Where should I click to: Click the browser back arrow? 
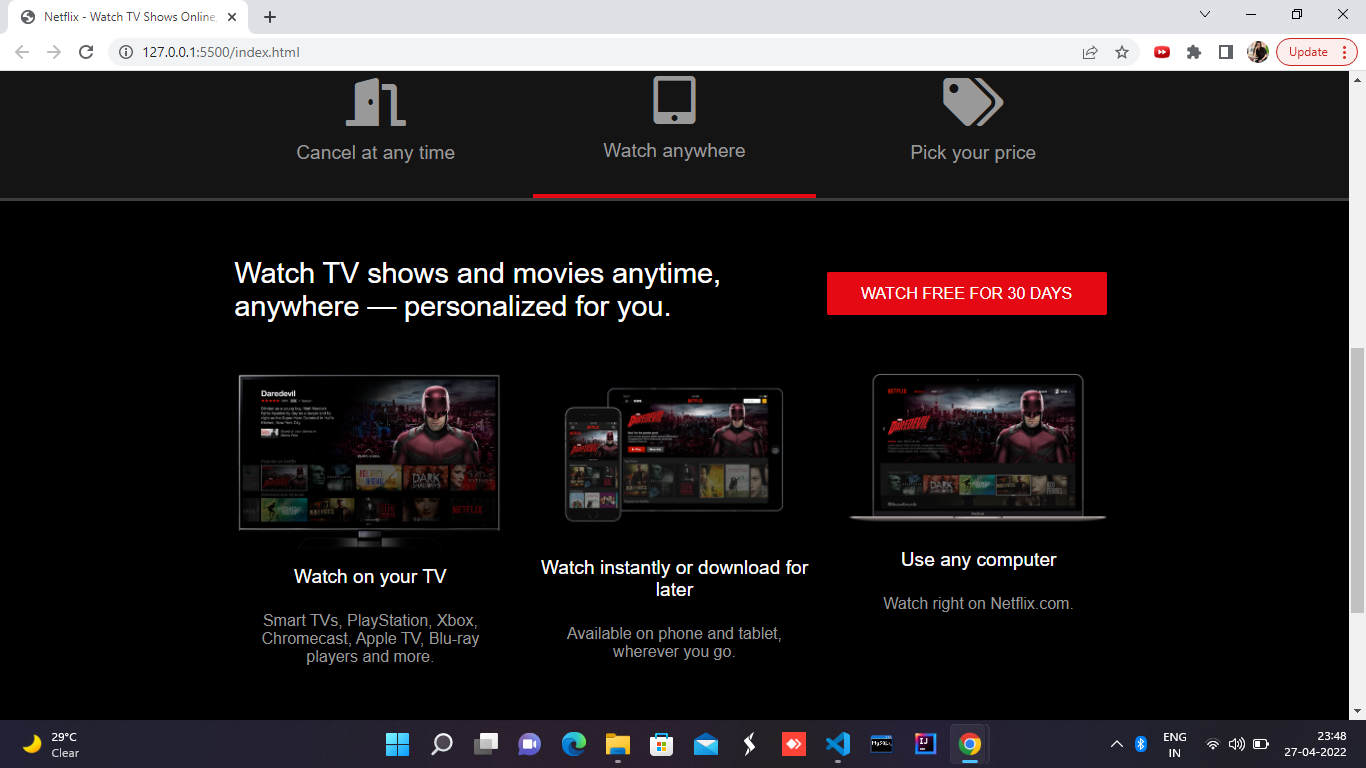pos(22,52)
